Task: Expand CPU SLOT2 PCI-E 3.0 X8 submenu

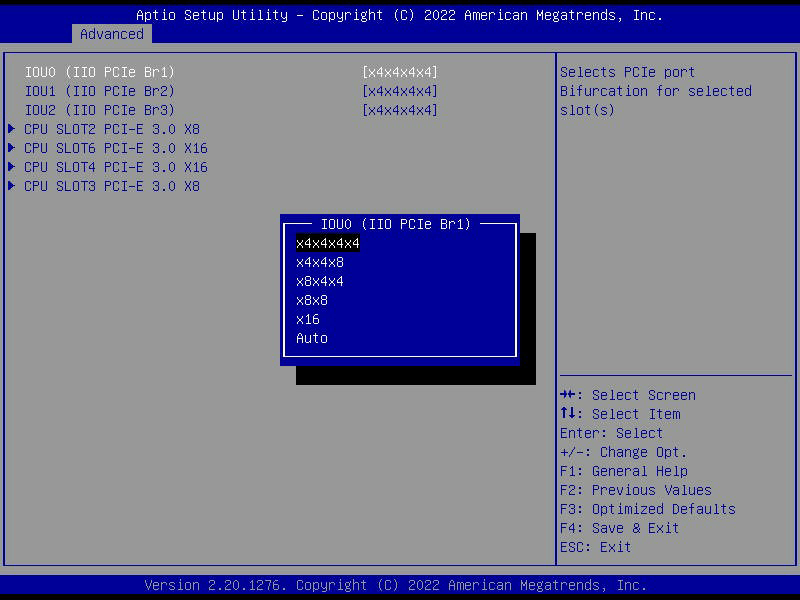Action: coord(111,129)
